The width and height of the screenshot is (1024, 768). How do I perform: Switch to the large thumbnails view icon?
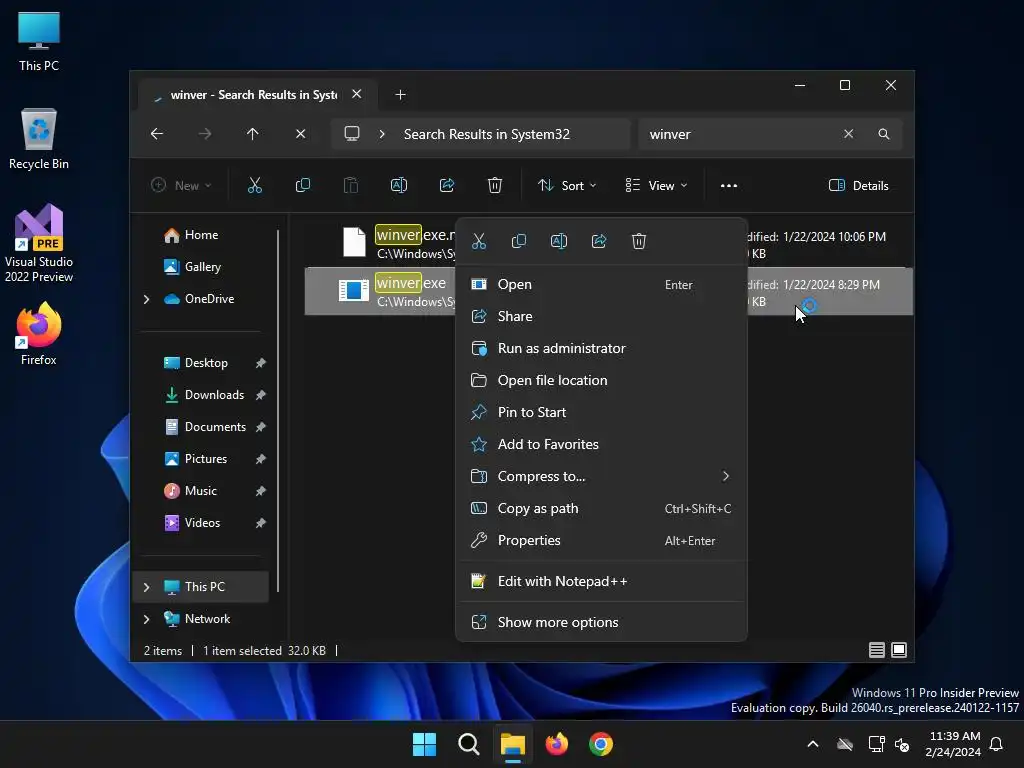tap(899, 650)
